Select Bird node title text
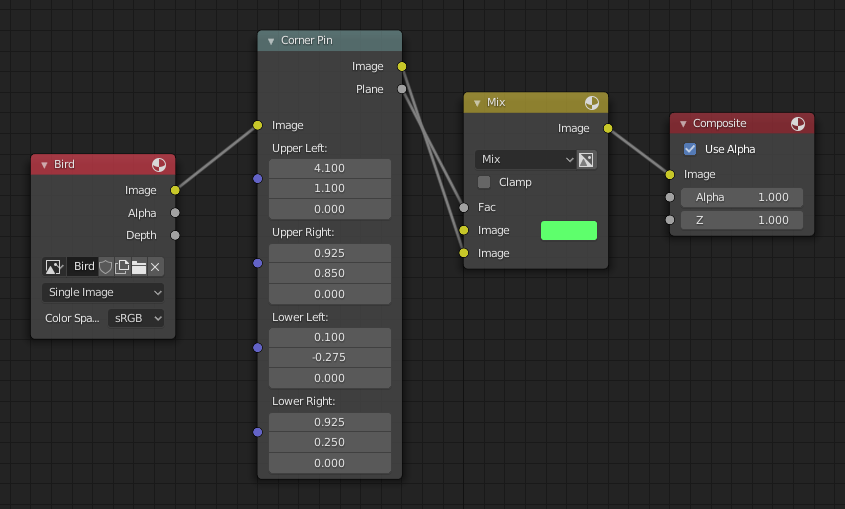Viewport: 845px width, 509px height. (x=64, y=164)
